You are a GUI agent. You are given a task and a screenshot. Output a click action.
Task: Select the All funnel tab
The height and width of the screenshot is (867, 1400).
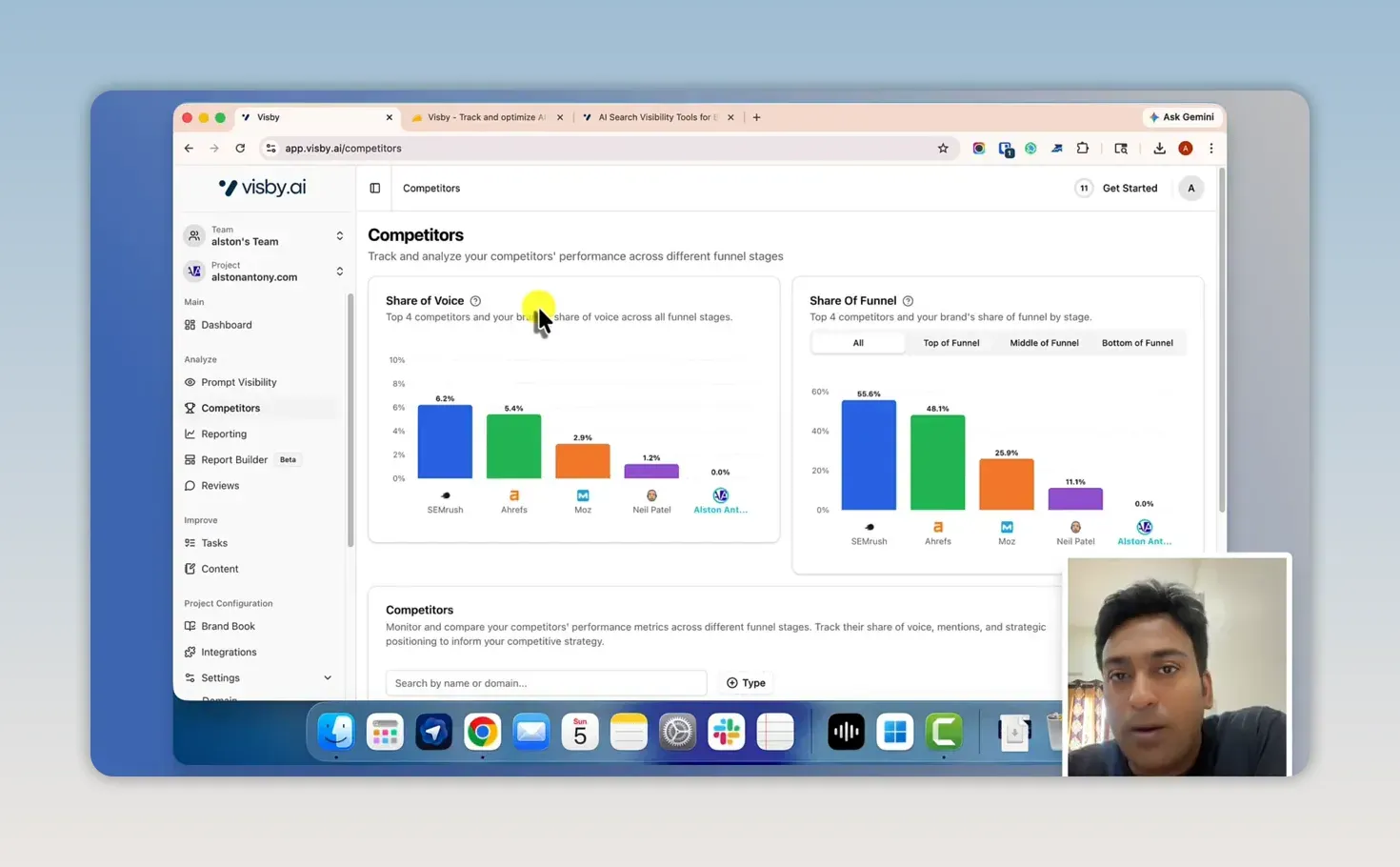pyautogui.click(x=858, y=343)
